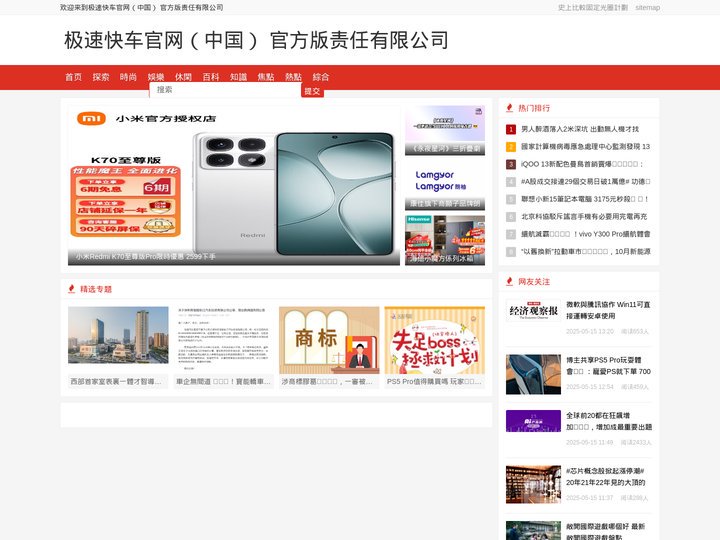Open ranked article 國家計算機病毒應急處理中心

coord(585,147)
